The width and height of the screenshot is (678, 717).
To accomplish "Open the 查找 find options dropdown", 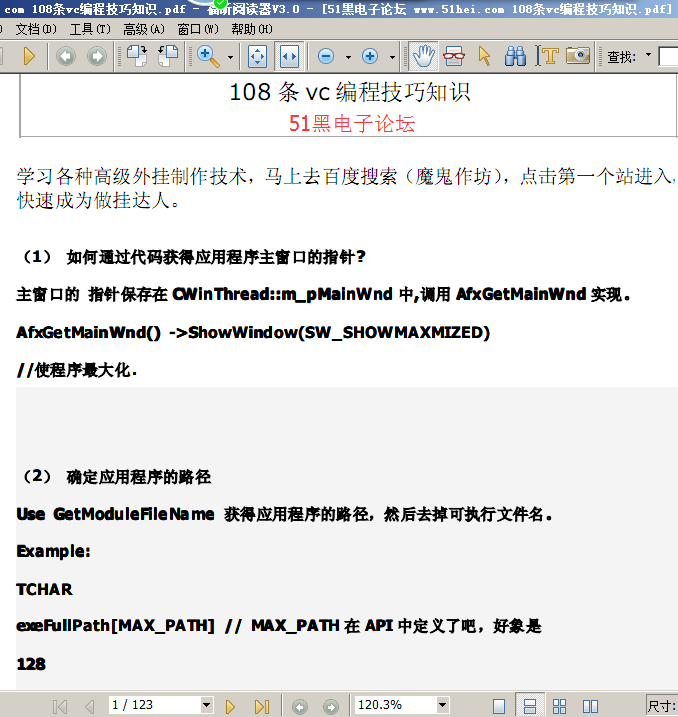I will click(x=648, y=55).
